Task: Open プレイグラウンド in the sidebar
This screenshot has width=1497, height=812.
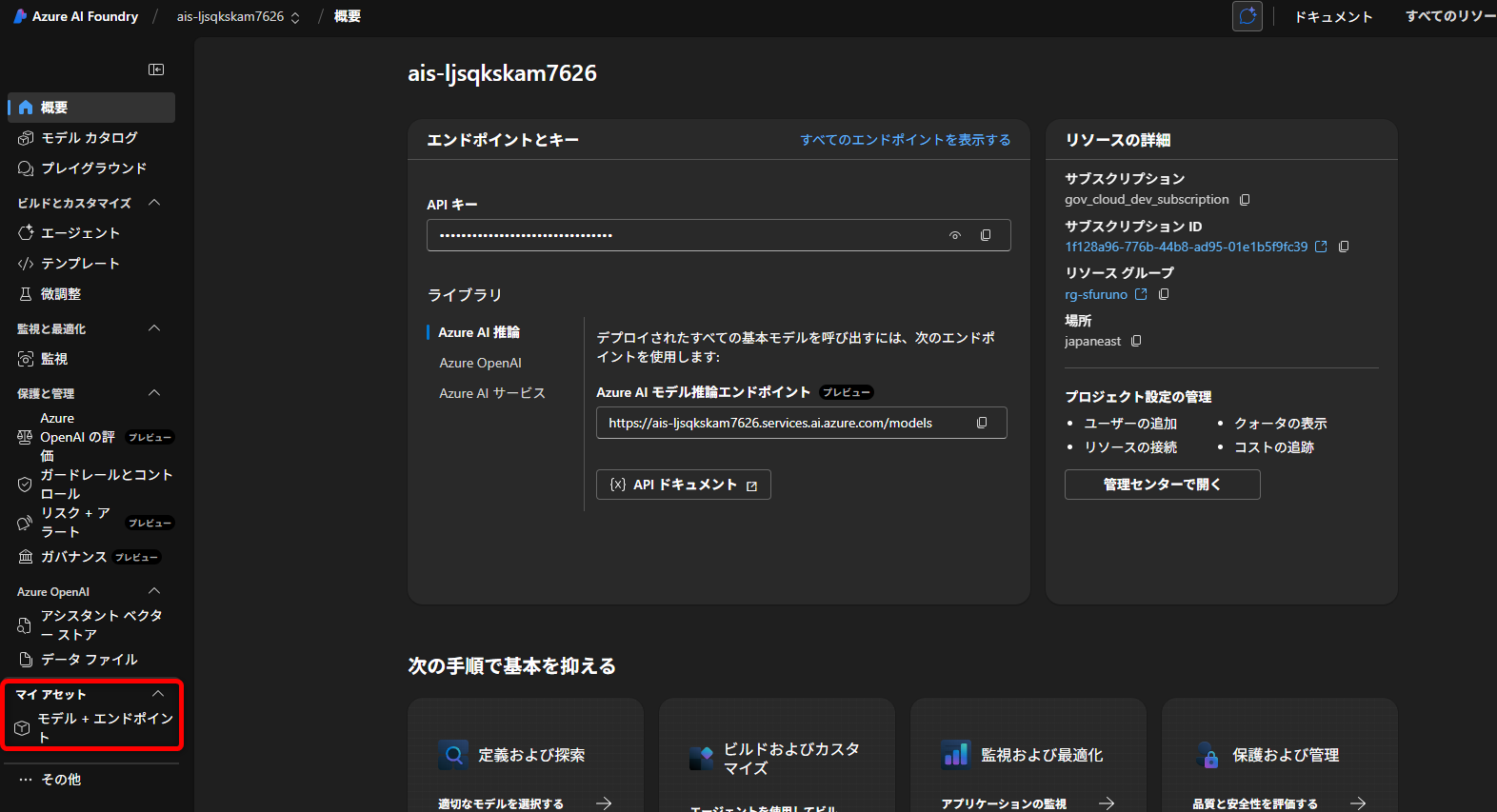Action: point(91,168)
